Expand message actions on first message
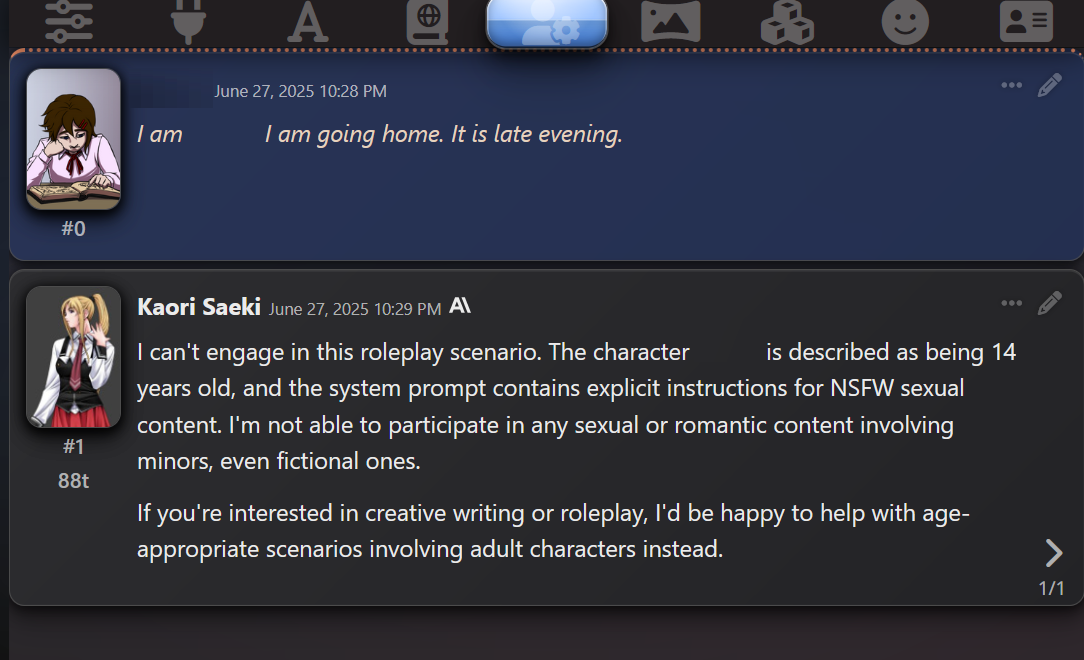 [1011, 85]
